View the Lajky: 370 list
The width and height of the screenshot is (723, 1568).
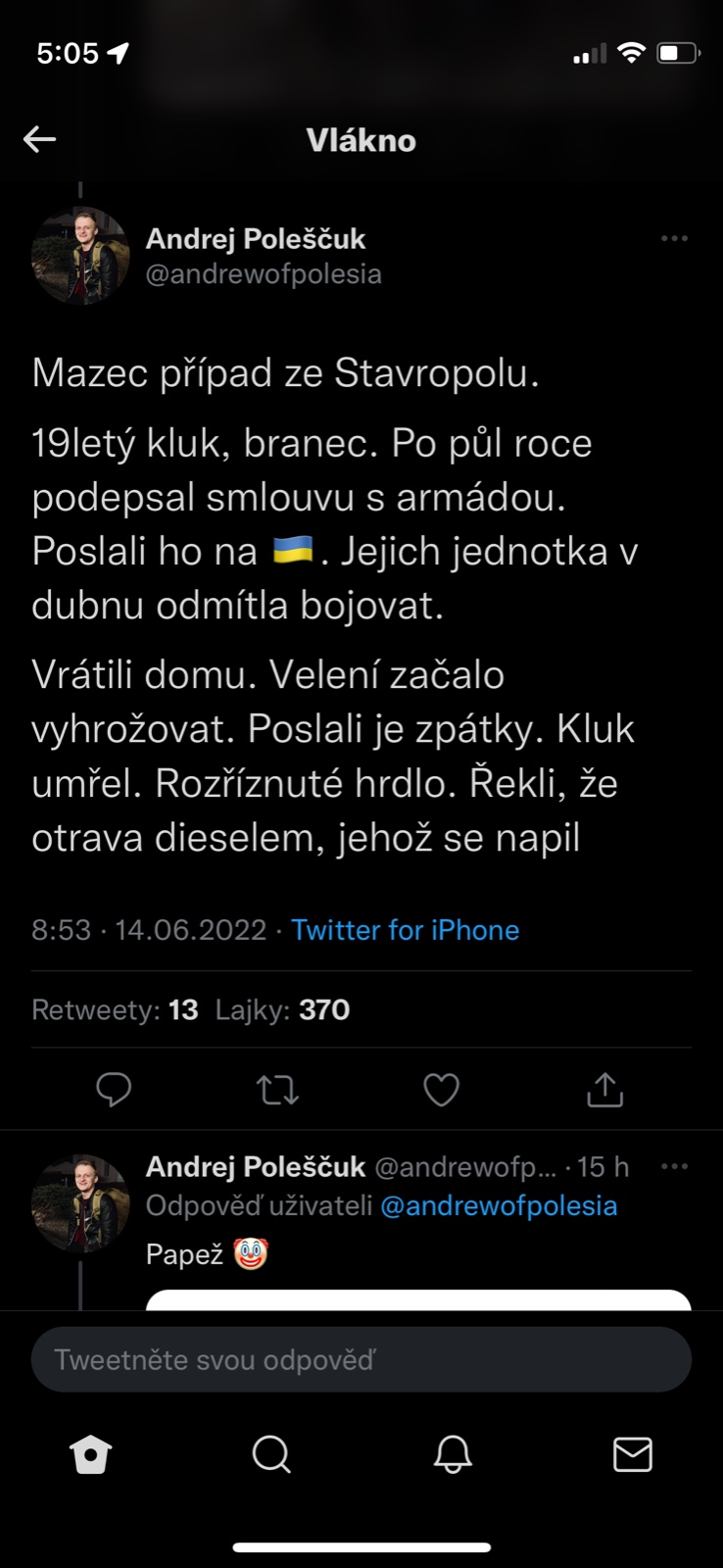point(282,1009)
